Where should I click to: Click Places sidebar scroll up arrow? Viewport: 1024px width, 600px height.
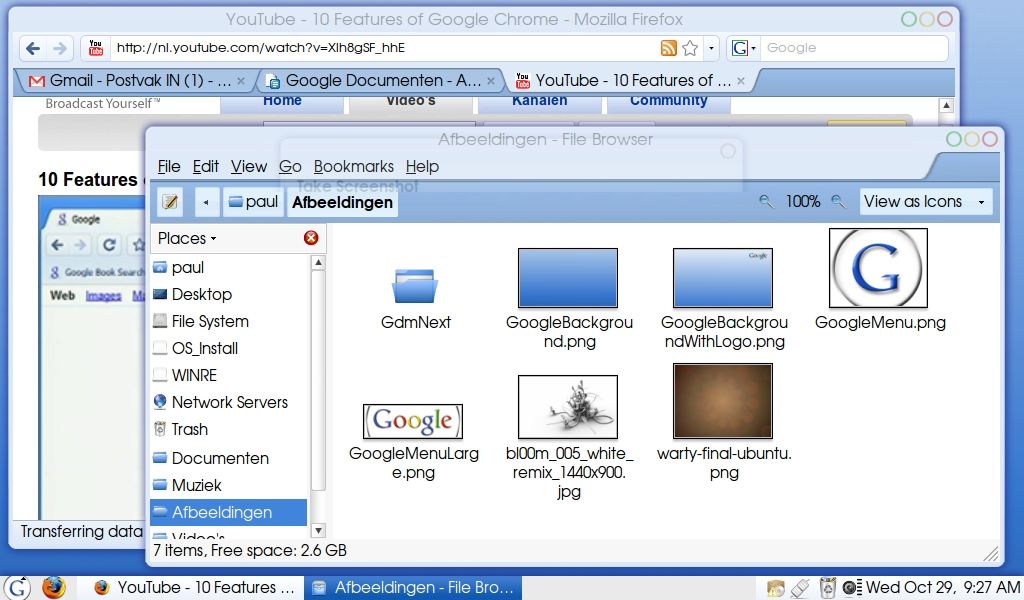pyautogui.click(x=318, y=262)
